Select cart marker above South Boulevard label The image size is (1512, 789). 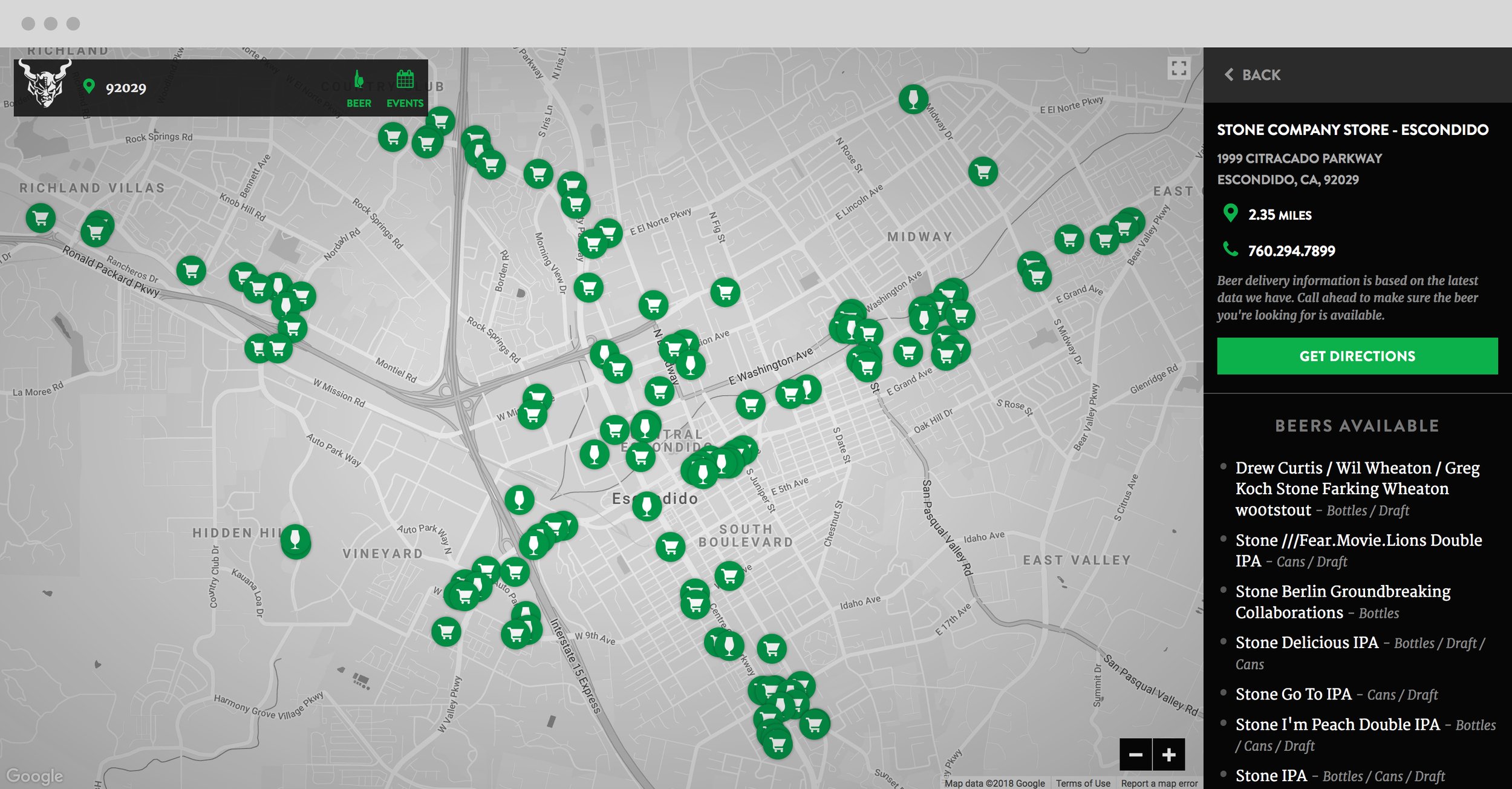[670, 547]
